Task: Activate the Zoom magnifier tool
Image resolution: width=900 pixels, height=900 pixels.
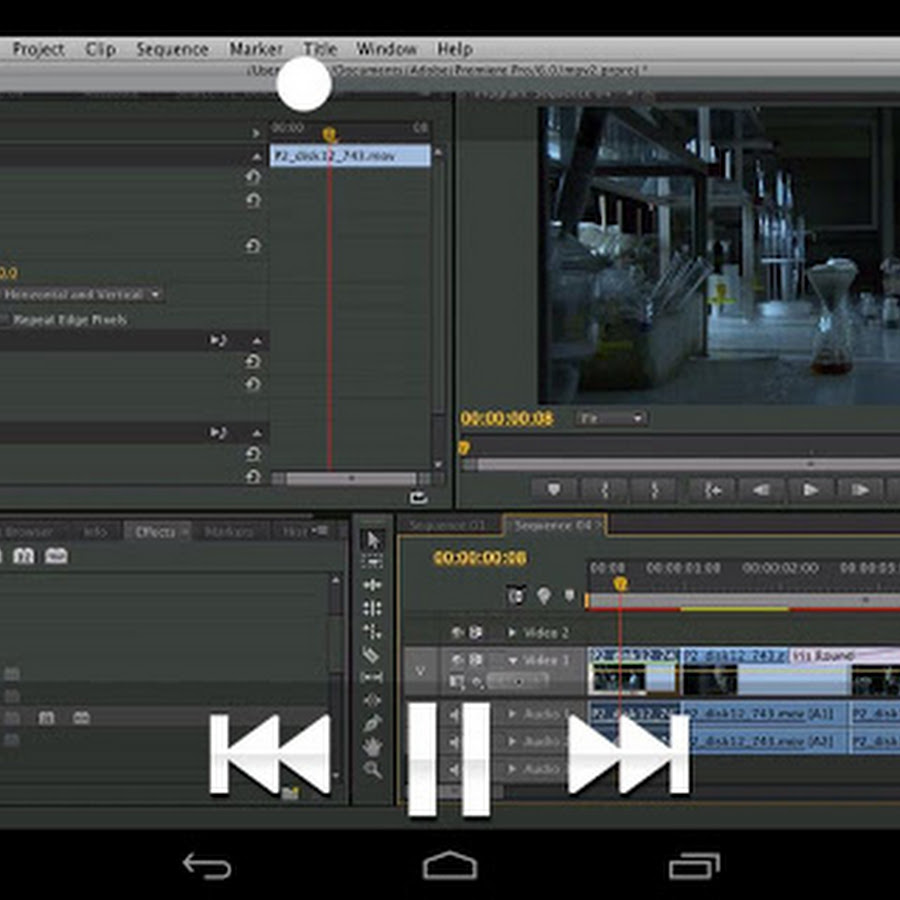Action: [x=373, y=769]
